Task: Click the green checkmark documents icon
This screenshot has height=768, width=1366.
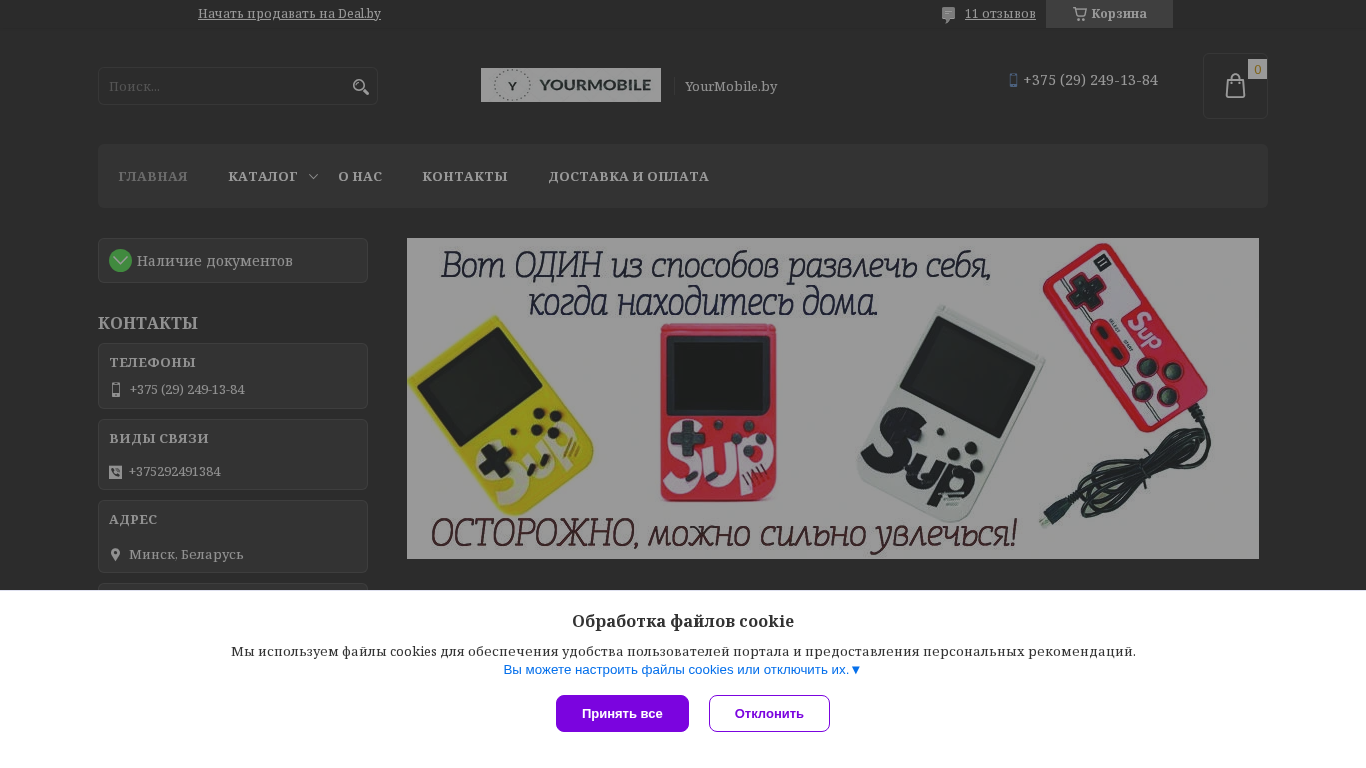Action: (121, 261)
